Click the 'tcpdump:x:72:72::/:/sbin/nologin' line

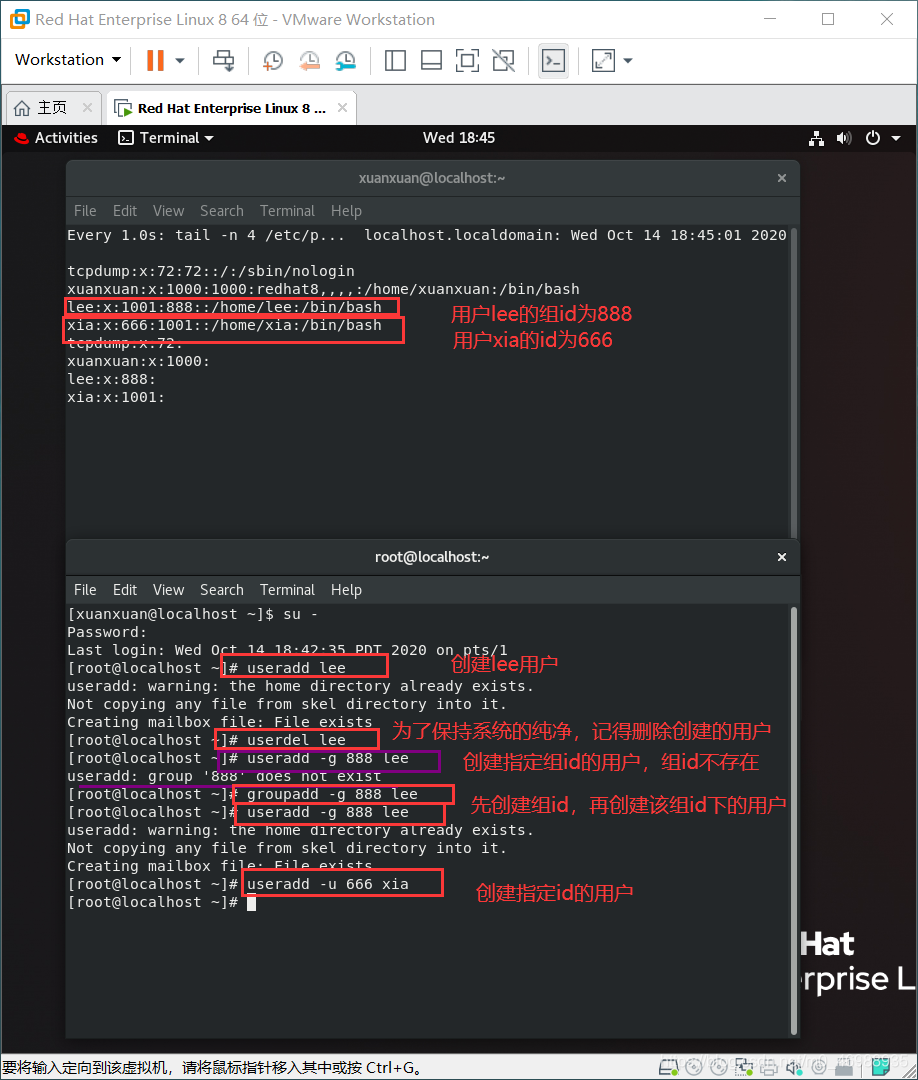click(211, 271)
